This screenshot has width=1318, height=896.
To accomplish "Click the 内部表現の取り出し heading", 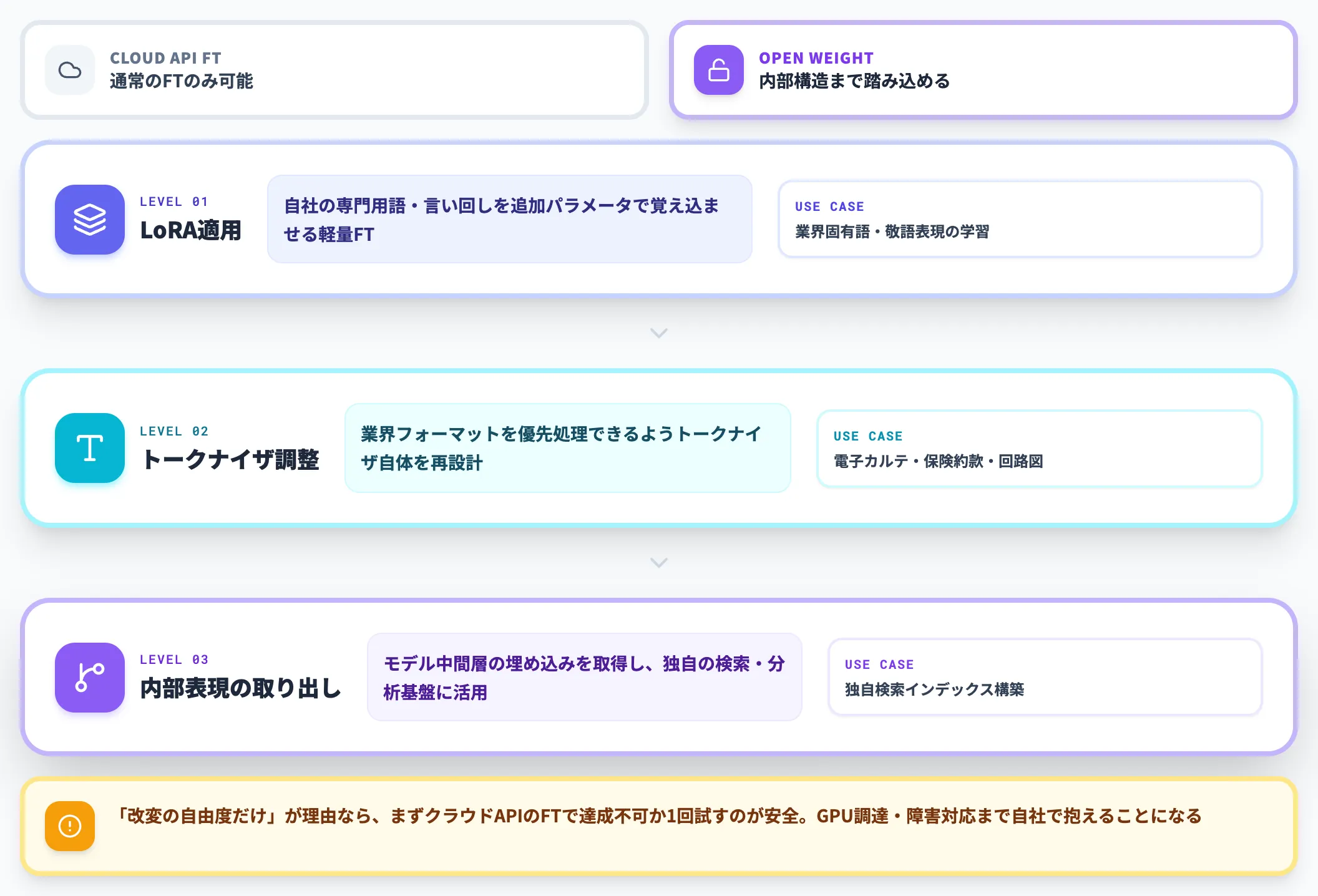I will click(x=241, y=688).
